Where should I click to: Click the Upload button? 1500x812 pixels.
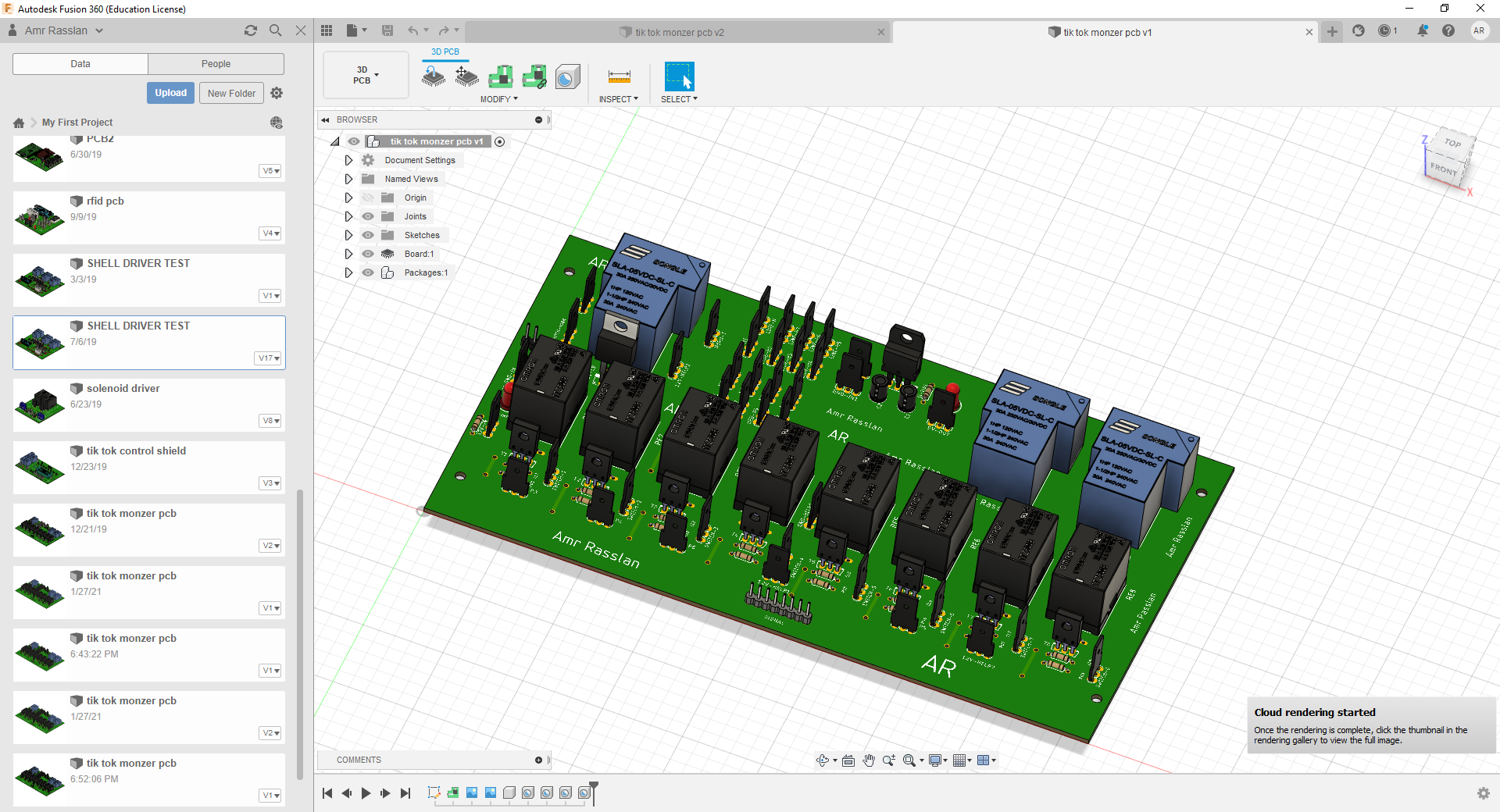pyautogui.click(x=170, y=93)
